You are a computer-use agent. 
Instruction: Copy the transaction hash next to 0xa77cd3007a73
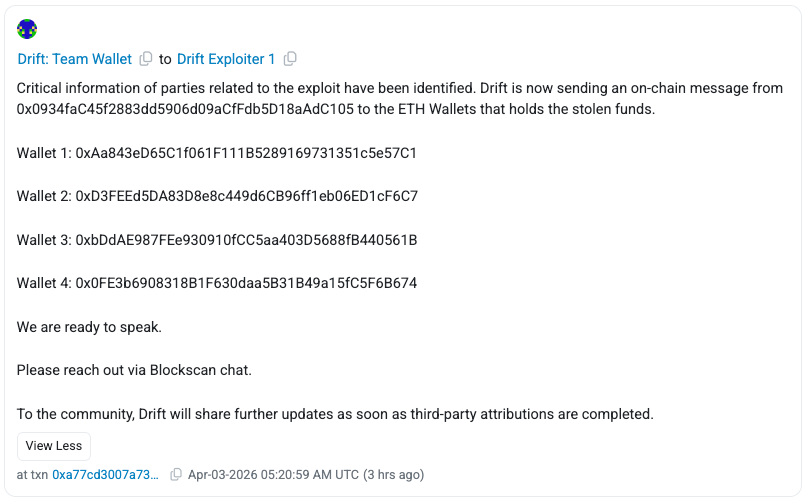point(176,474)
